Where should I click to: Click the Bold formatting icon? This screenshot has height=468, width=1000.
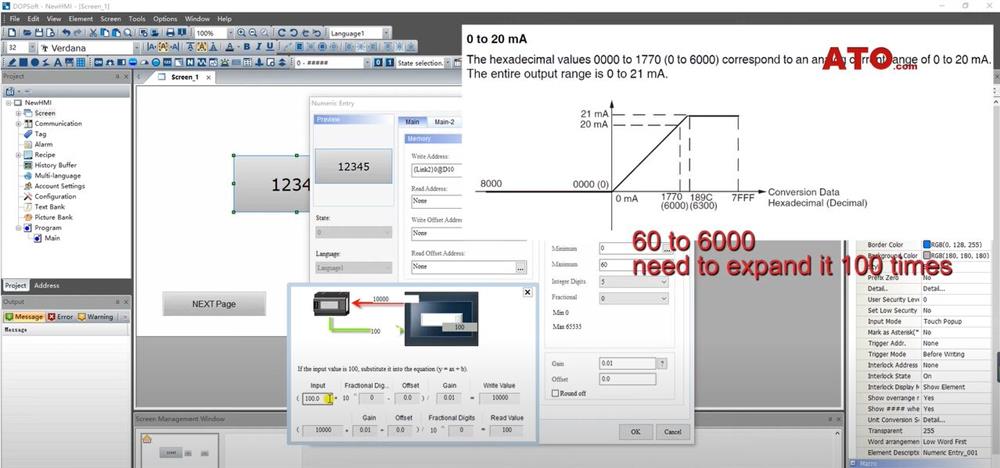(245, 47)
